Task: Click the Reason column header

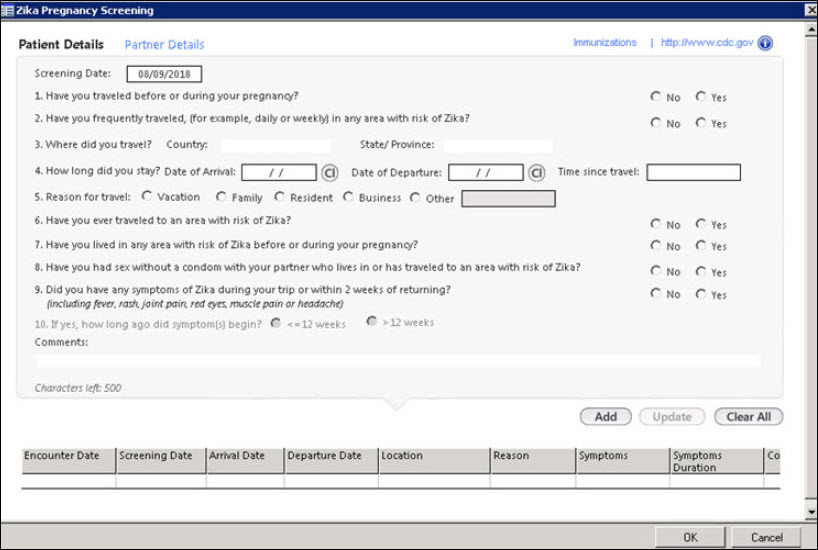Action: (533, 461)
